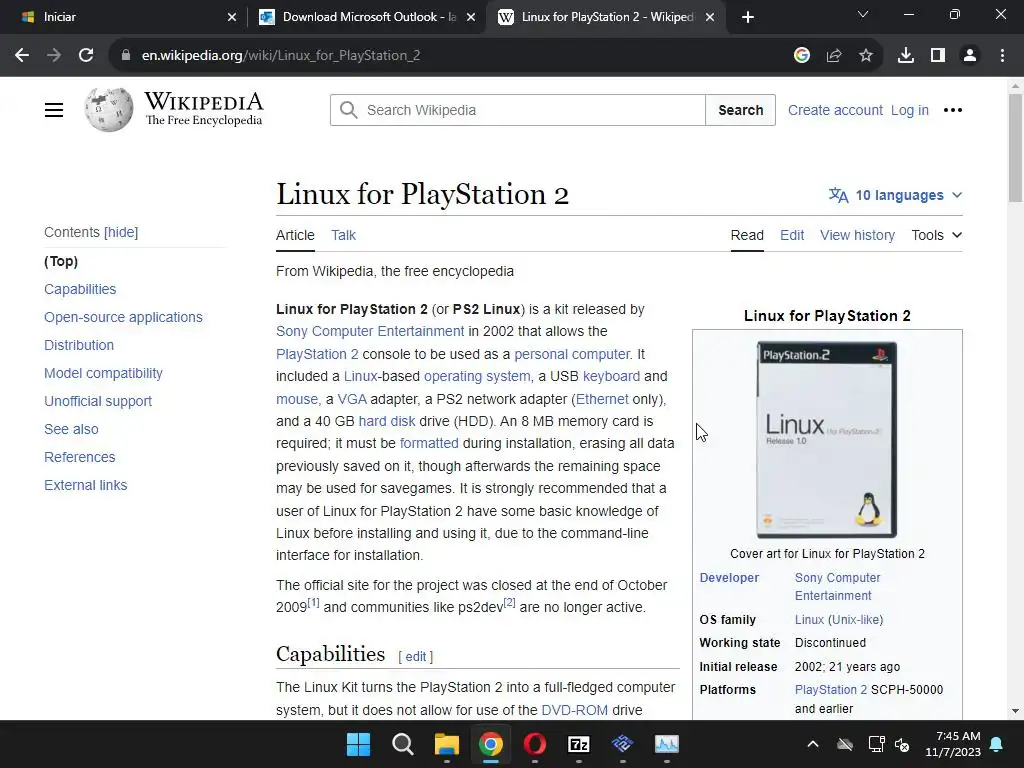The image size is (1024, 768).
Task: Open the Chrome profile icon
Action: 970,56
